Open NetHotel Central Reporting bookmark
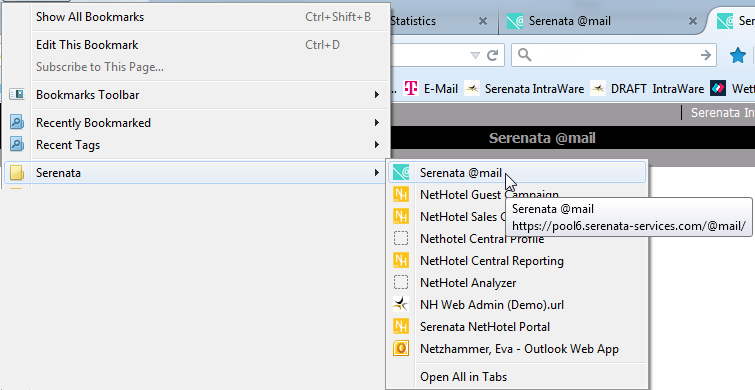The height and width of the screenshot is (390, 755). pyautogui.click(x=517, y=261)
